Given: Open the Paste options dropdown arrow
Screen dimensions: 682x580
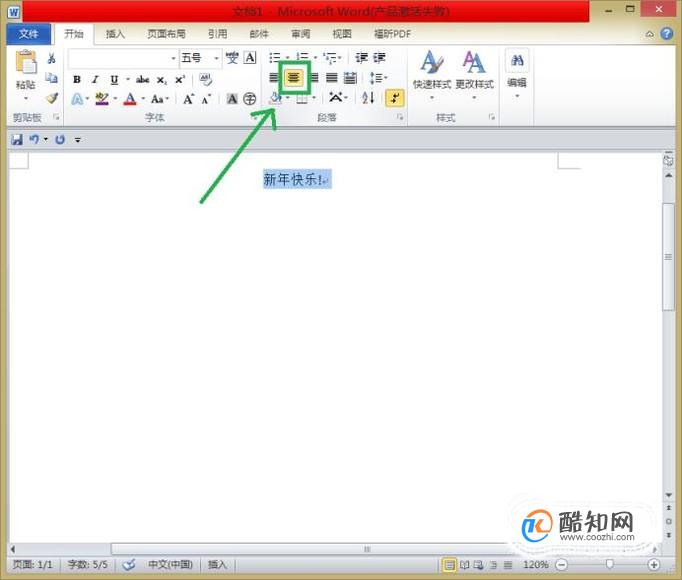Looking at the screenshot, I should point(26,98).
